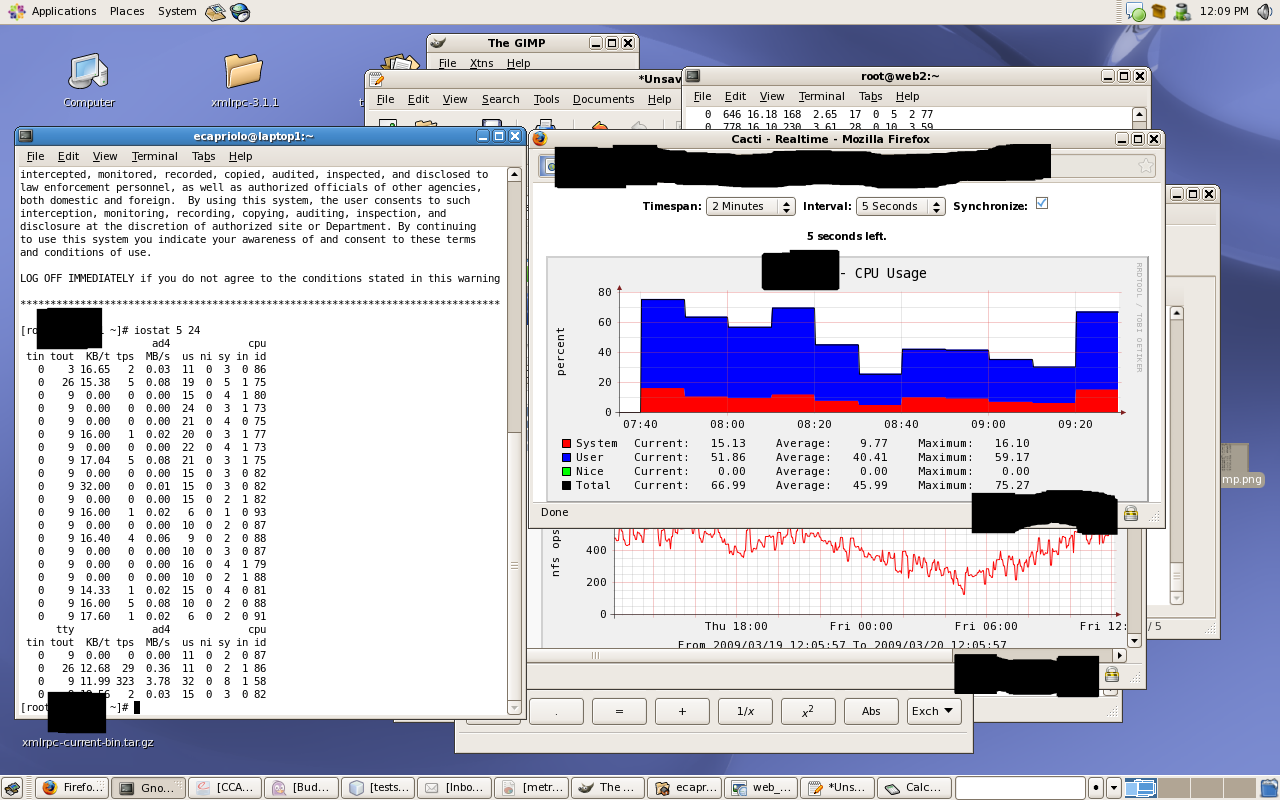Open the Places menu in top panel
This screenshot has height=800, width=1280.
[127, 11]
